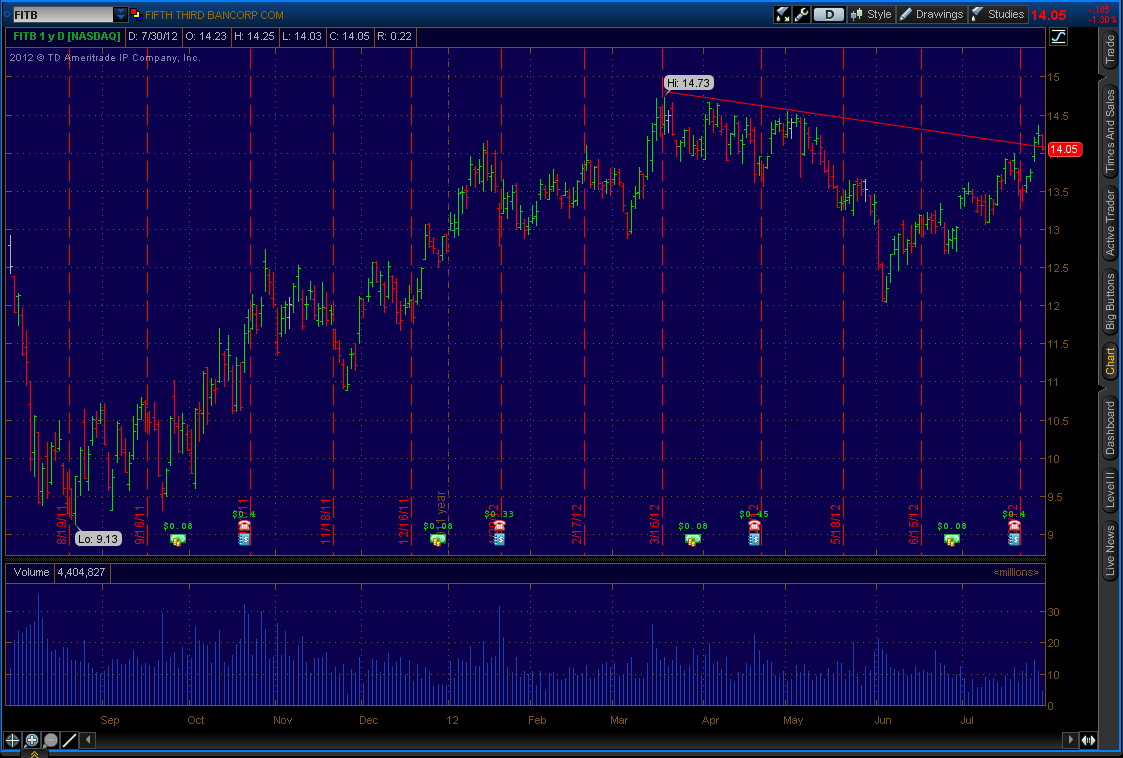This screenshot has height=758, width=1123.
Task: Click the 9/16/11 expiration date marker
Action: pyautogui.click(x=140, y=524)
